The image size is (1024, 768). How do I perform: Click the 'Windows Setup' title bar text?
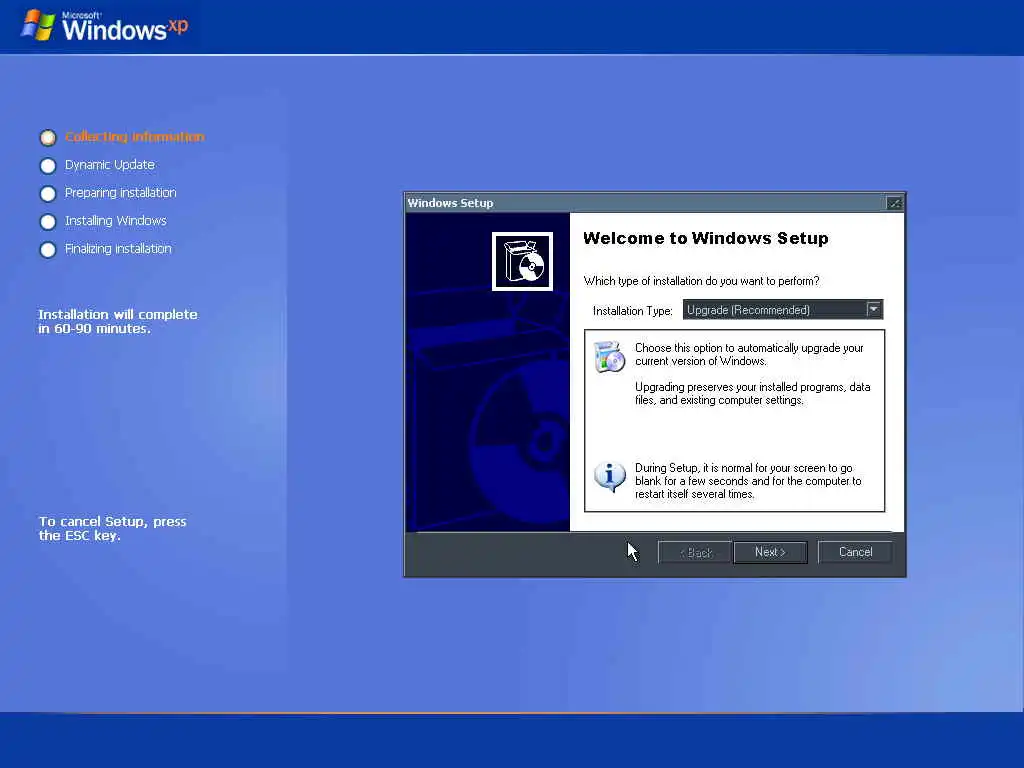coord(450,203)
